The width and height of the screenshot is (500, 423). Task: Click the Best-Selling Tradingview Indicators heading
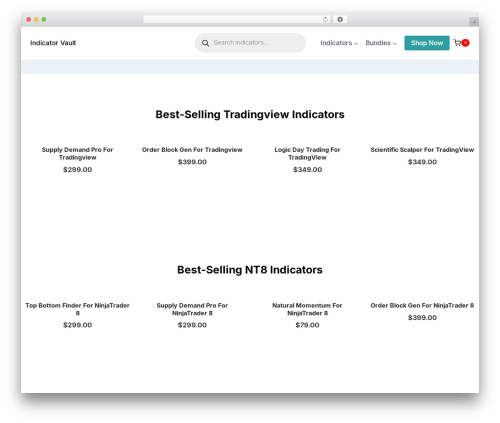tap(250, 114)
